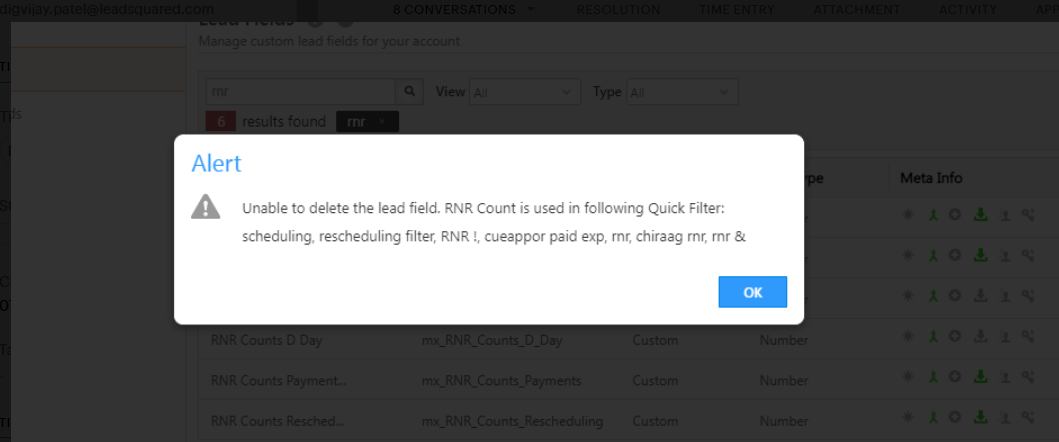This screenshot has width=1059, height=442.
Task: Click plus circle icon in RNR Counts Payments row
Action: (955, 377)
